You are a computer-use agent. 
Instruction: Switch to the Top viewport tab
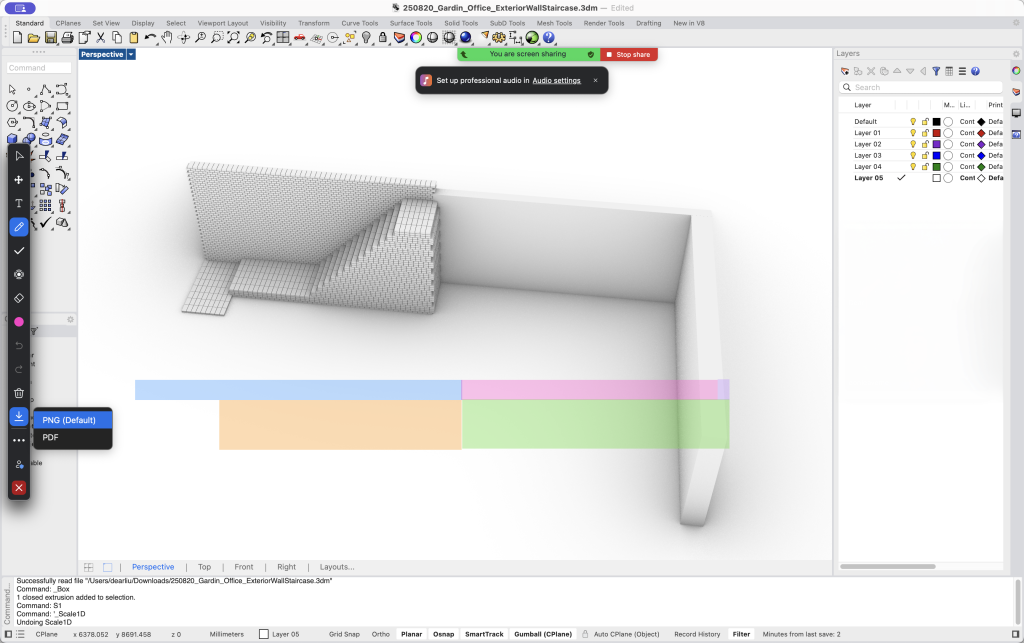coord(204,567)
